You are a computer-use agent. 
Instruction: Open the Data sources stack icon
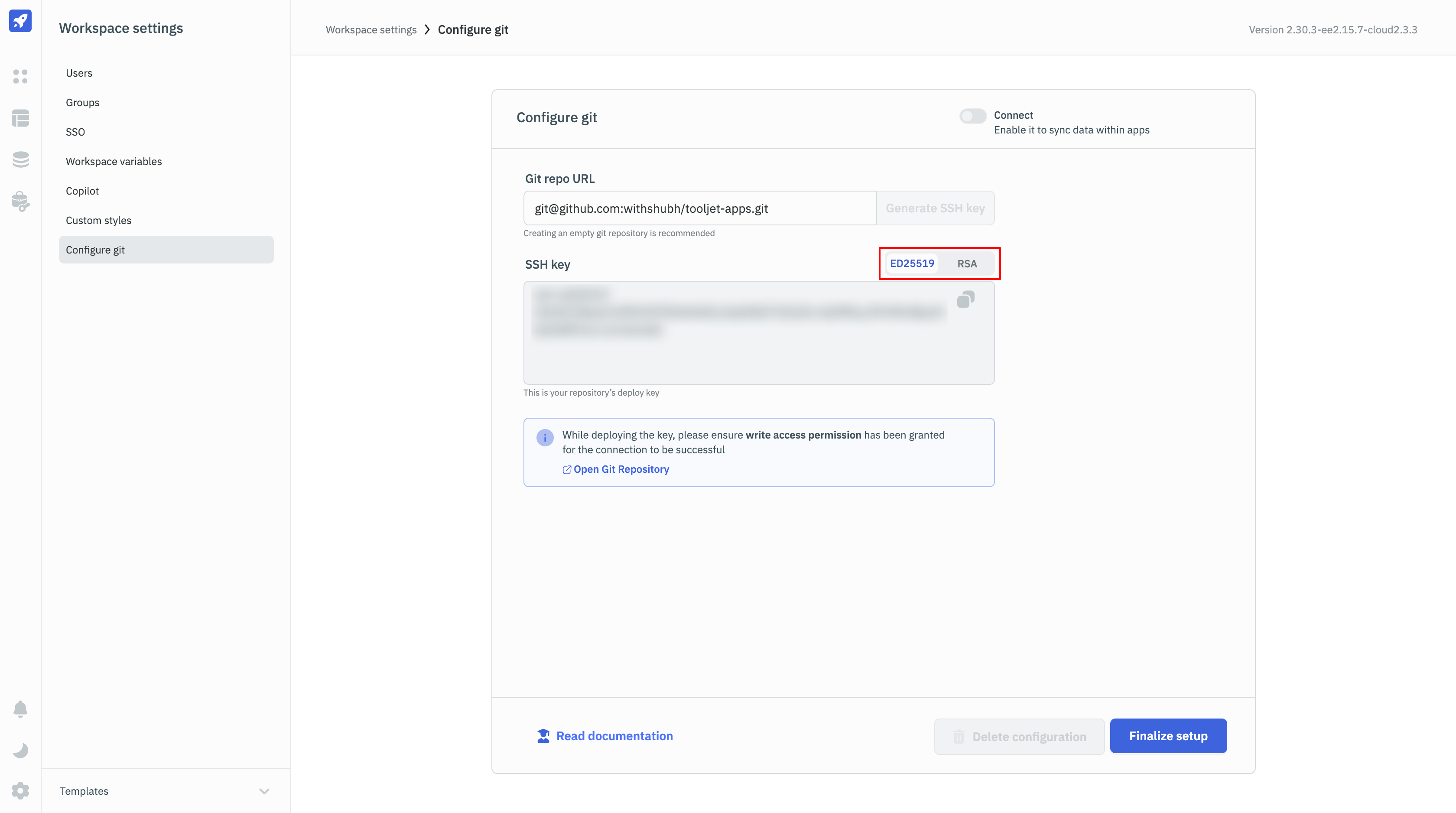[x=20, y=159]
